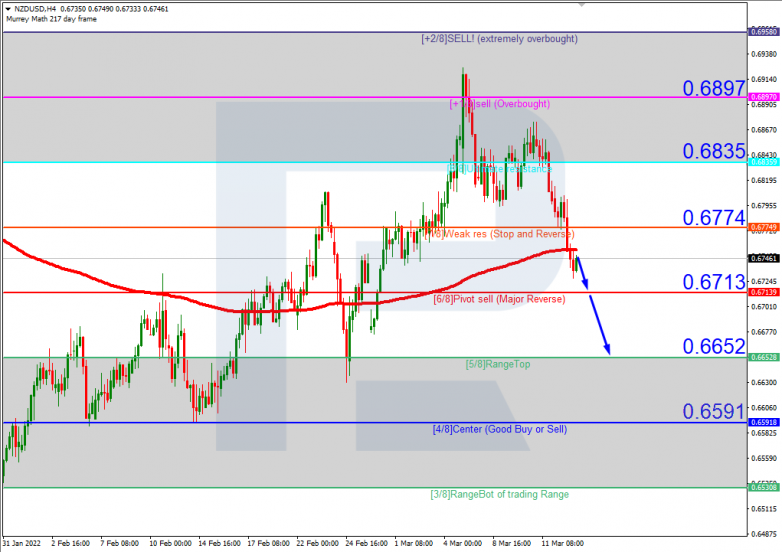This screenshot has height=552, width=782.
Task: Click the '8 Mar 16:00' time axis label
Action: tap(512, 544)
